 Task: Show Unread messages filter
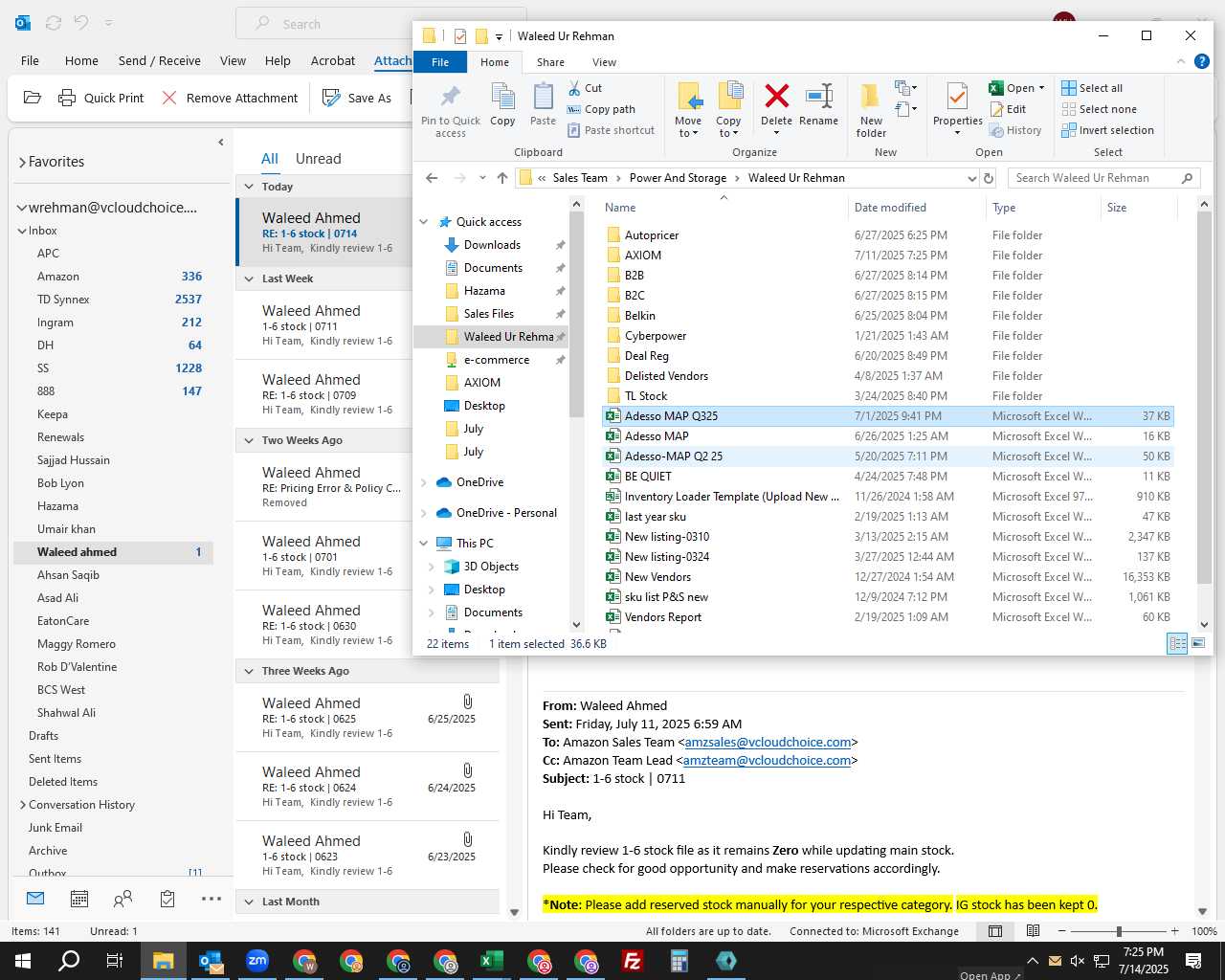pyautogui.click(x=319, y=159)
